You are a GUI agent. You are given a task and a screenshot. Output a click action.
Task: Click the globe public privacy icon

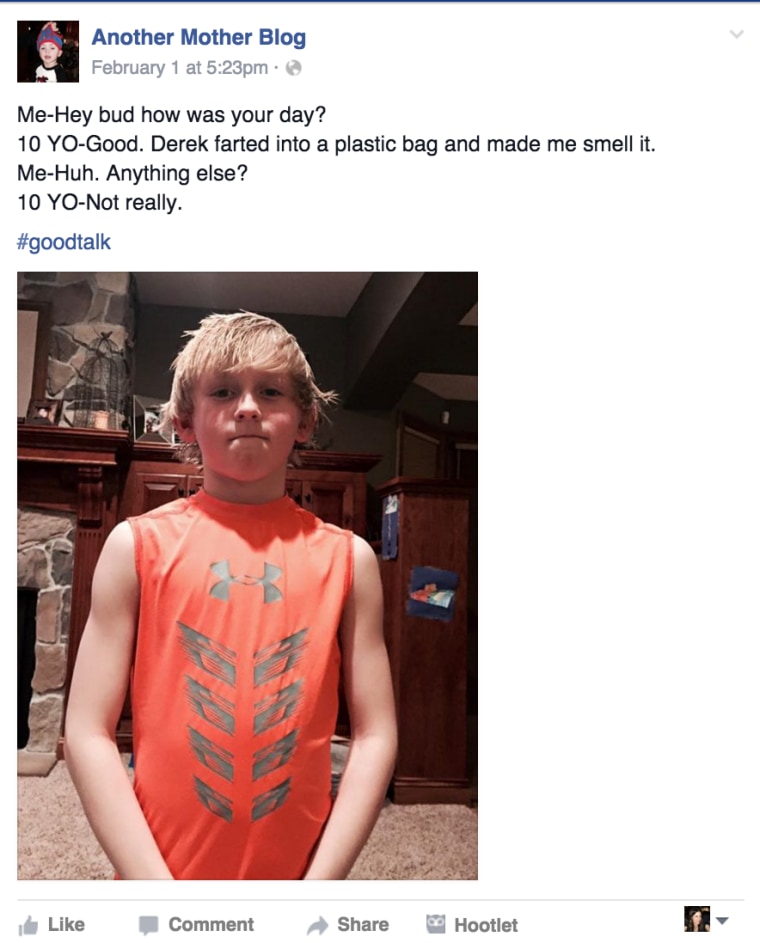coord(293,68)
